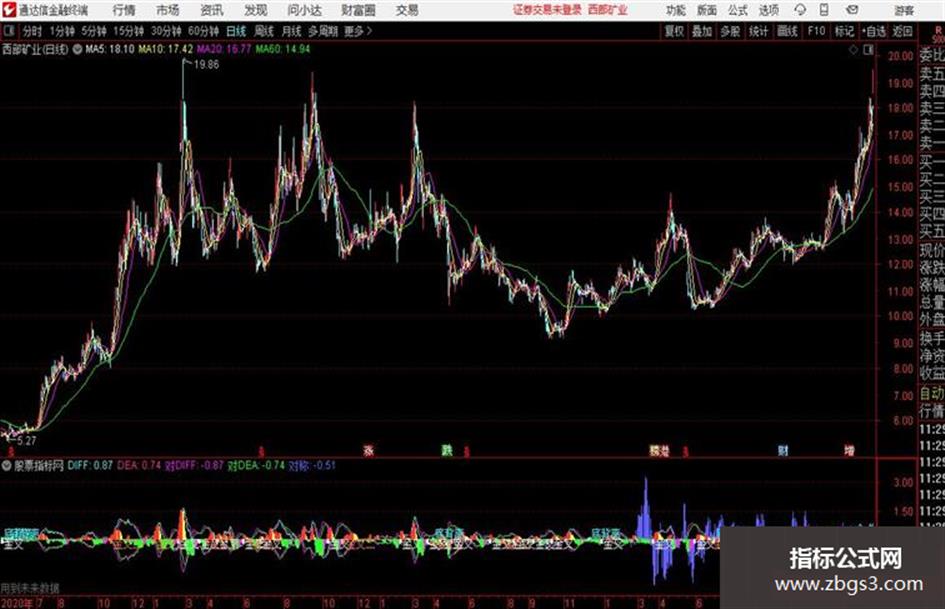
Task: Add stock via the 自选 button
Action: tap(873, 31)
